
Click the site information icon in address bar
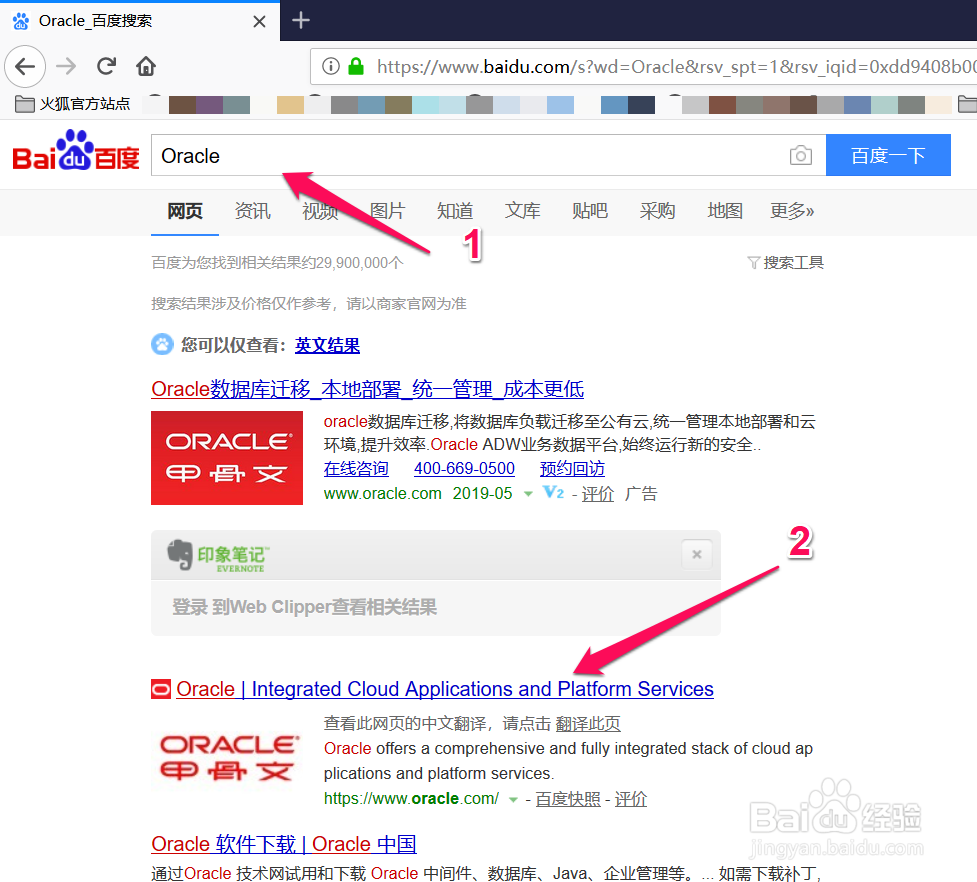coord(331,66)
